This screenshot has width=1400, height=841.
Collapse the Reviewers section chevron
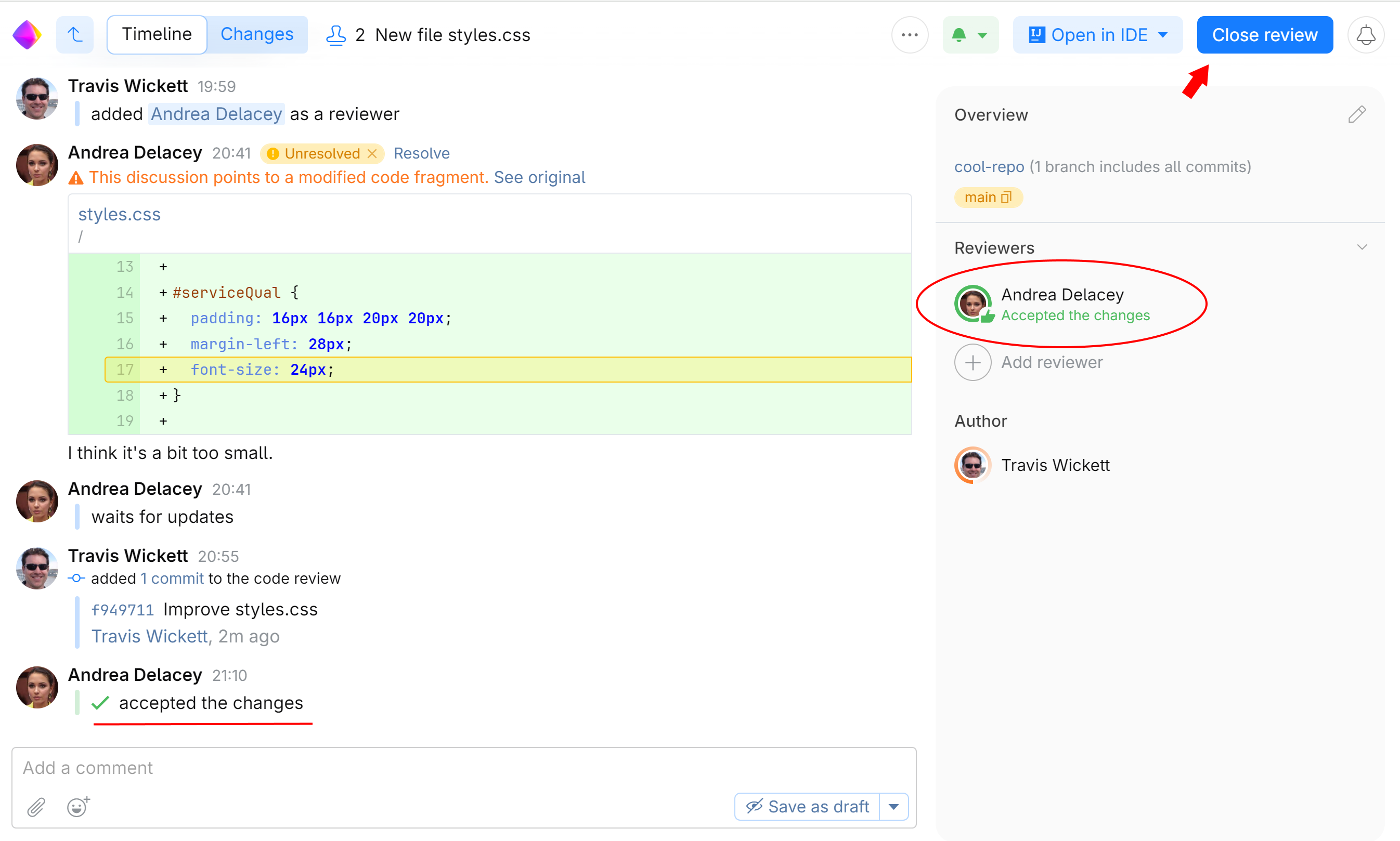point(1362,247)
